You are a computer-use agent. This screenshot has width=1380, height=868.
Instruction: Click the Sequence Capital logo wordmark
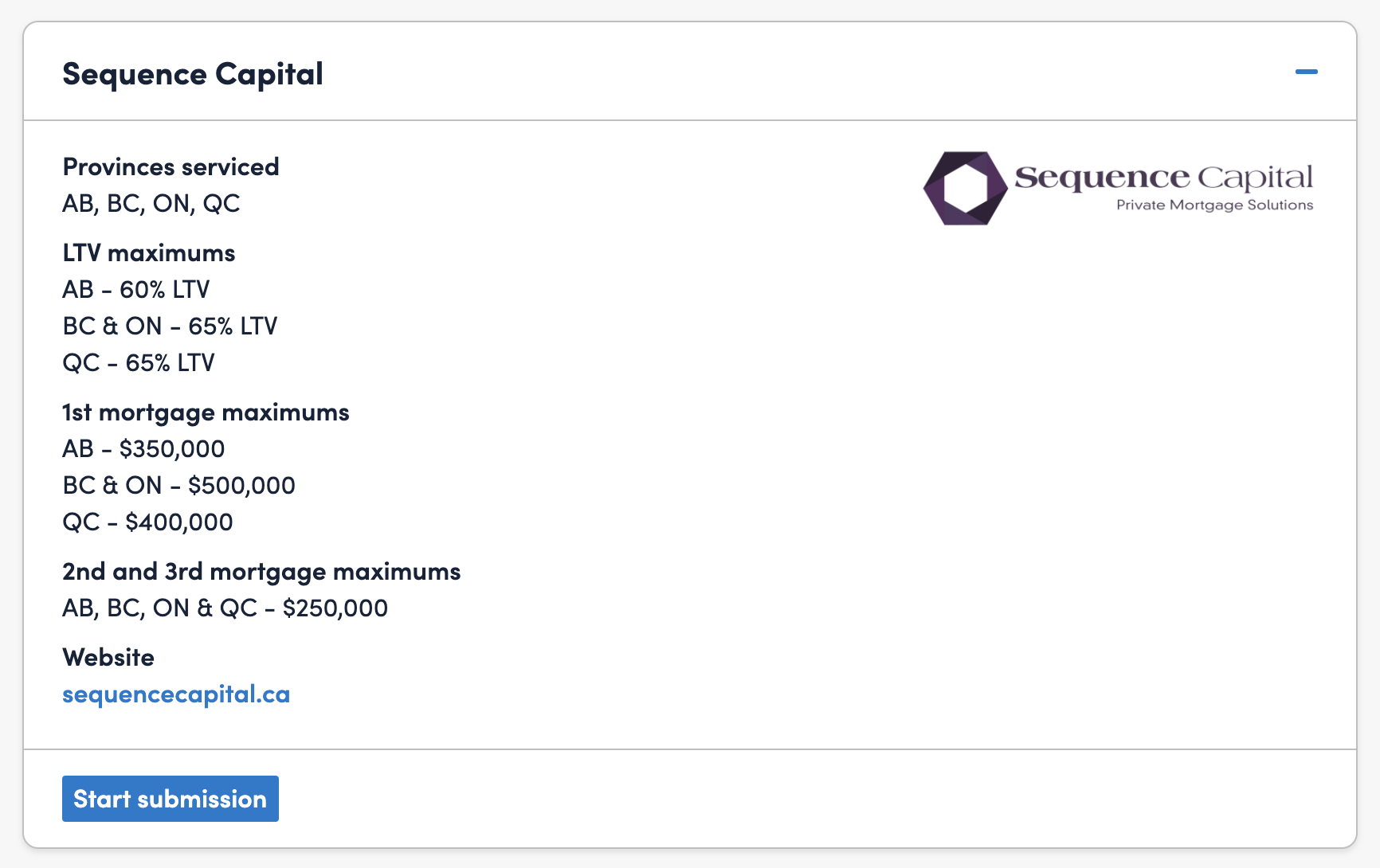(x=1163, y=177)
